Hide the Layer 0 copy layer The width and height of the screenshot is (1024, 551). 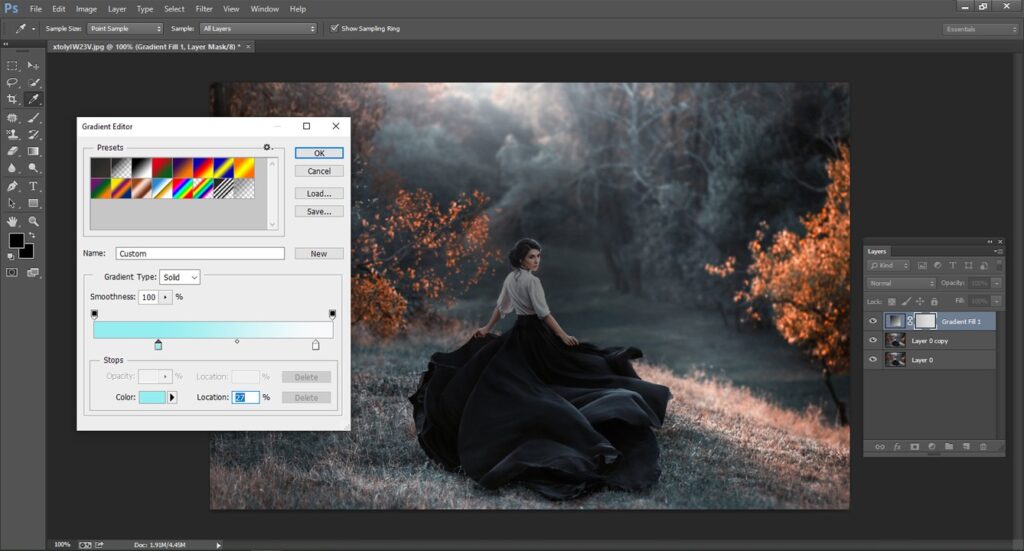click(873, 340)
